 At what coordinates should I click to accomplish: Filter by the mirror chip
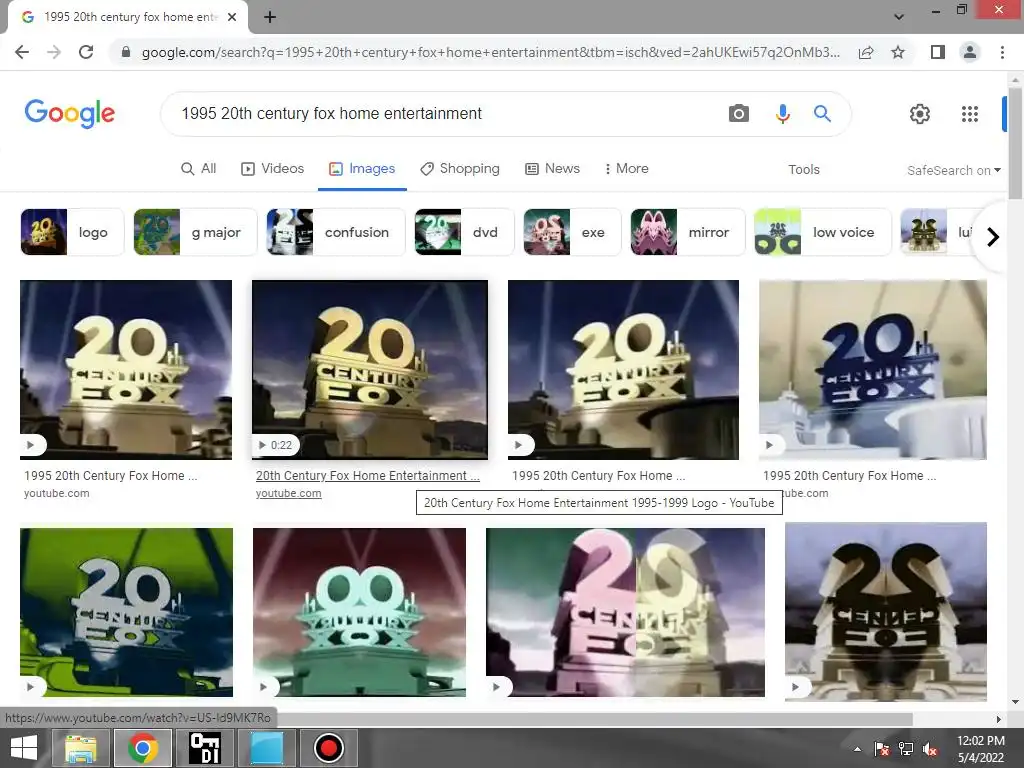(x=688, y=232)
